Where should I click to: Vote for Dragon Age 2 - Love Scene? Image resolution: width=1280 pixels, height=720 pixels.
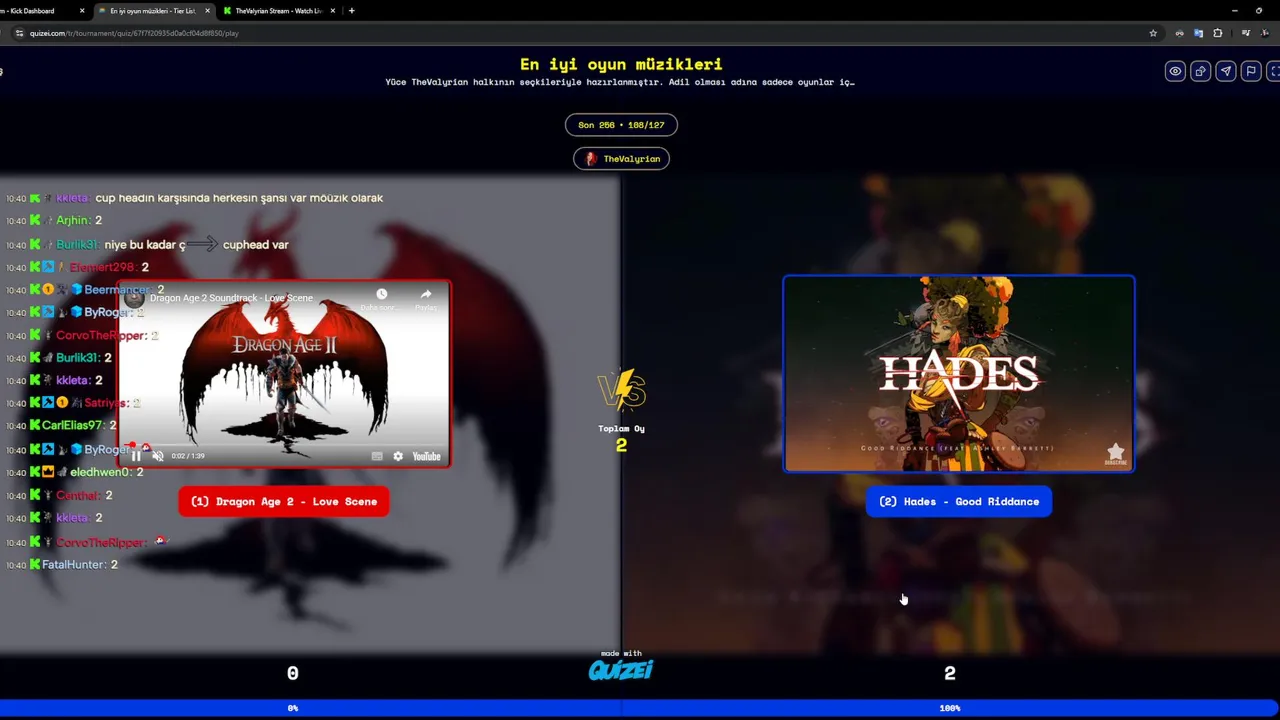pos(284,501)
